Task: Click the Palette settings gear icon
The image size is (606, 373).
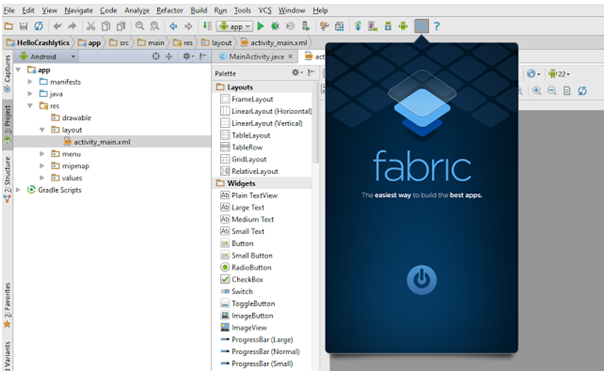Action: 297,73
